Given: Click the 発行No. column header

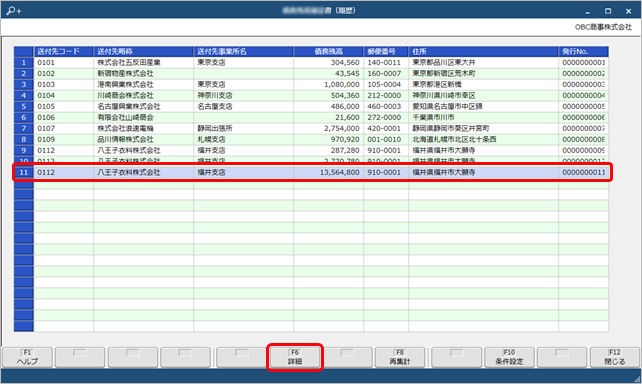Looking at the screenshot, I should coord(583,52).
